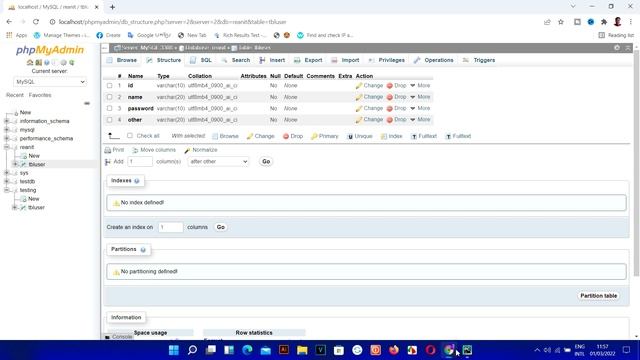The width and height of the screenshot is (640, 360).
Task: Click the Facebook Create bookmark
Action: (109, 36)
